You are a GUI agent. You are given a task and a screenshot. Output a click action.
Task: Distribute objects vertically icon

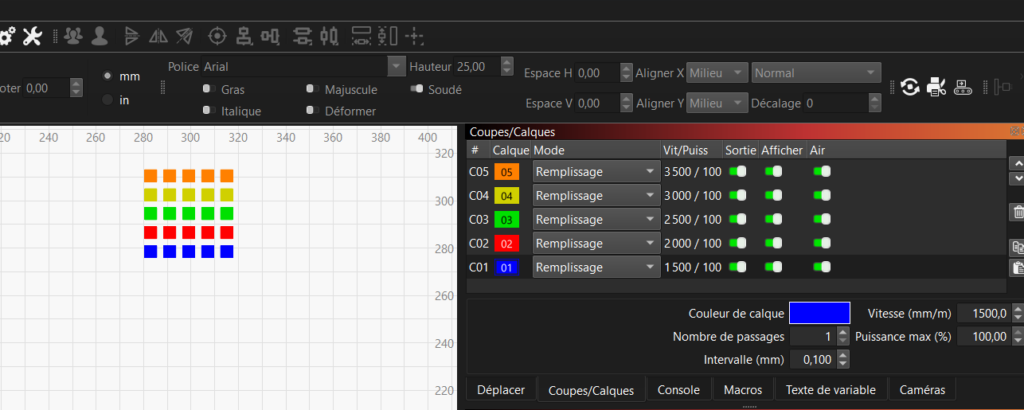tap(302, 36)
